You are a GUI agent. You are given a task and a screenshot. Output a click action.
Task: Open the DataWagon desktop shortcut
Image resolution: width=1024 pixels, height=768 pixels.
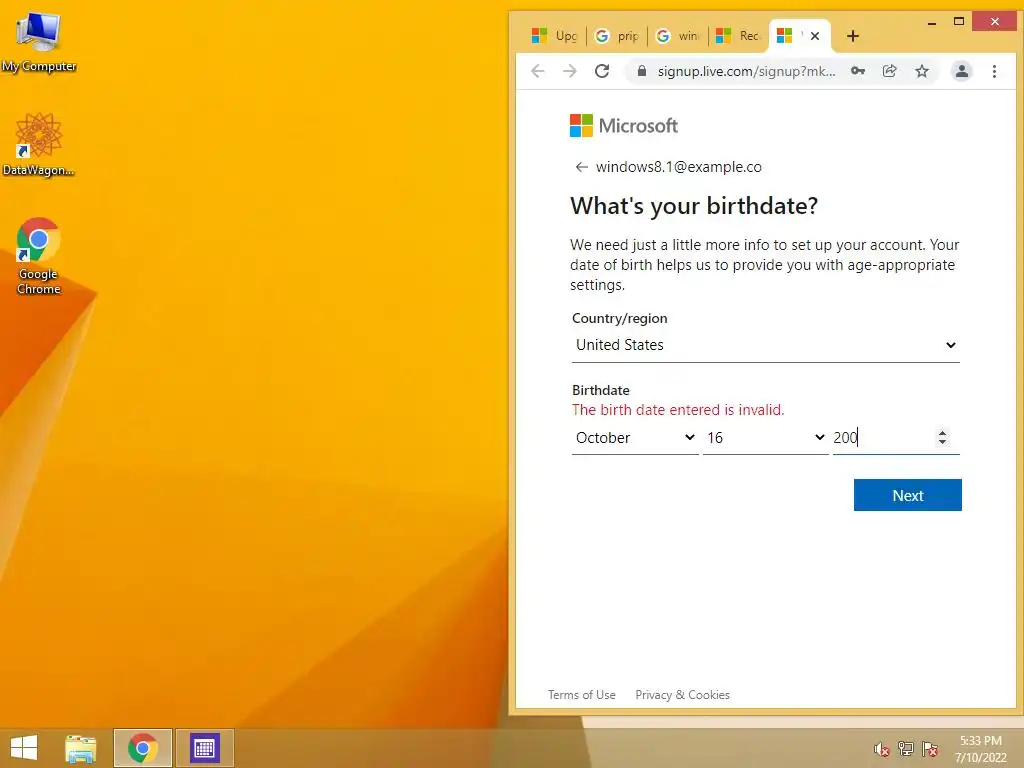tap(38, 144)
